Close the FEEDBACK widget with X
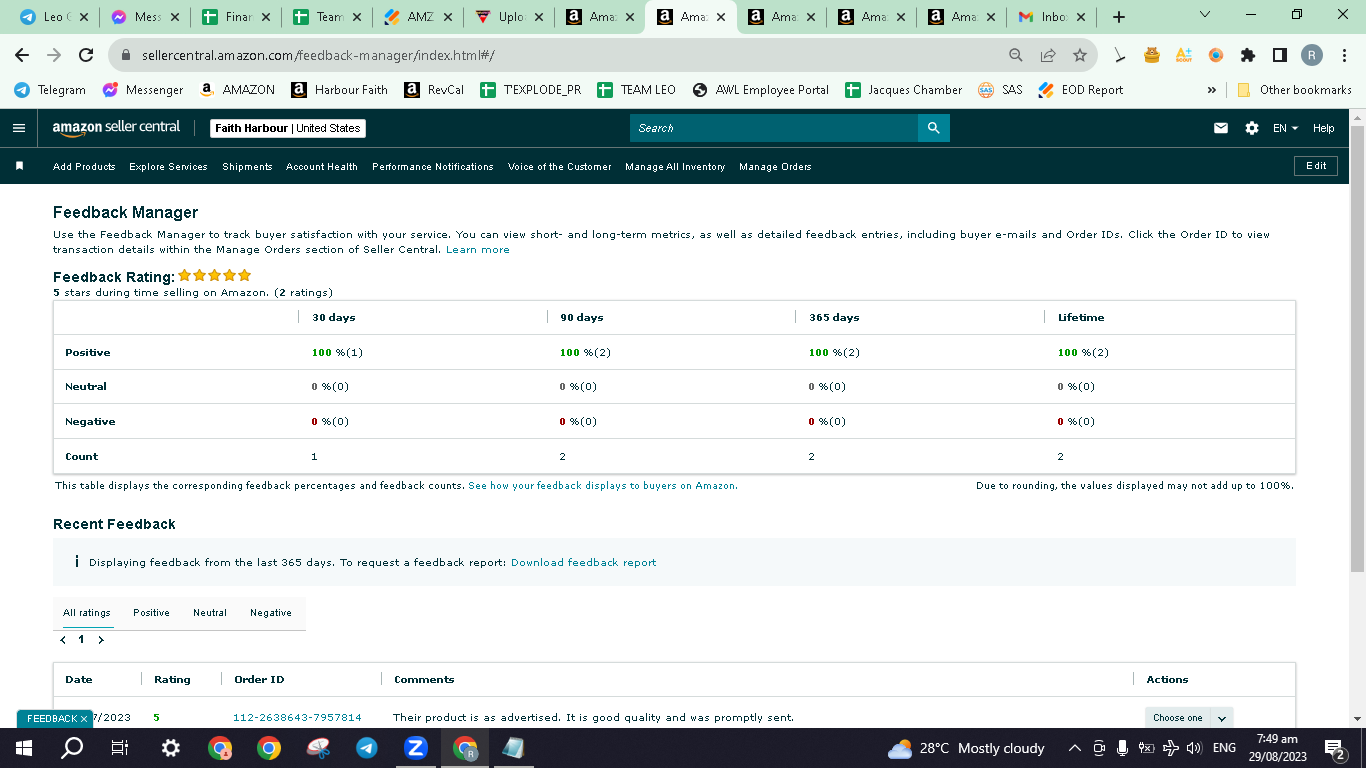 (x=84, y=718)
